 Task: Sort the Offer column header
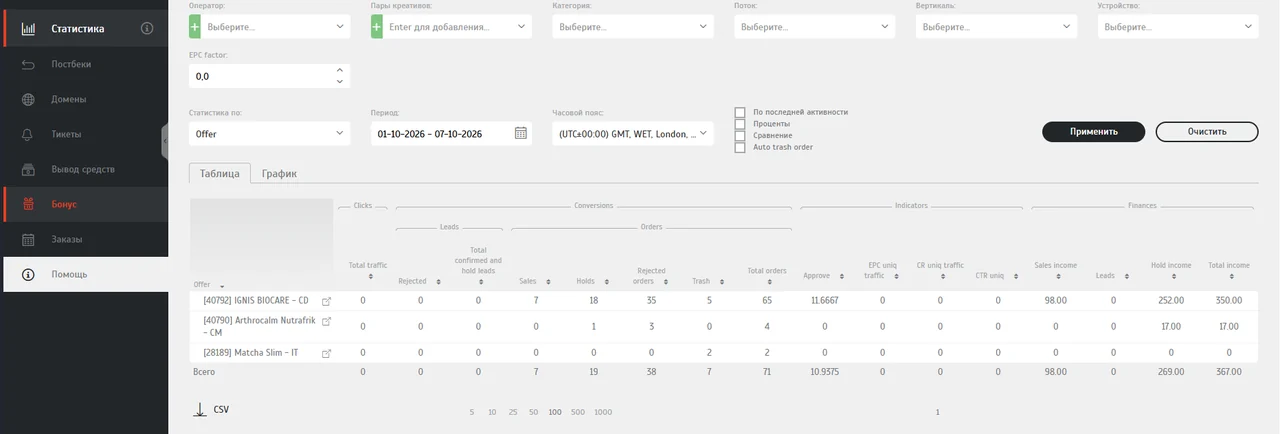pyautogui.click(x=209, y=285)
